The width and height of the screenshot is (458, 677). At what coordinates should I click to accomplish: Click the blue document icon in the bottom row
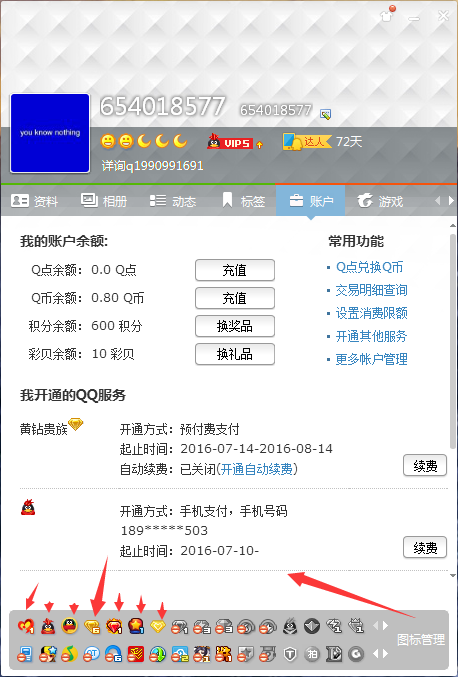click(x=25, y=655)
